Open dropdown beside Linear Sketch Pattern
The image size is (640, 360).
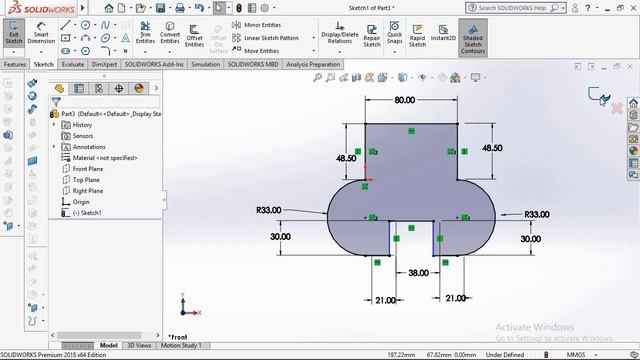[313, 38]
